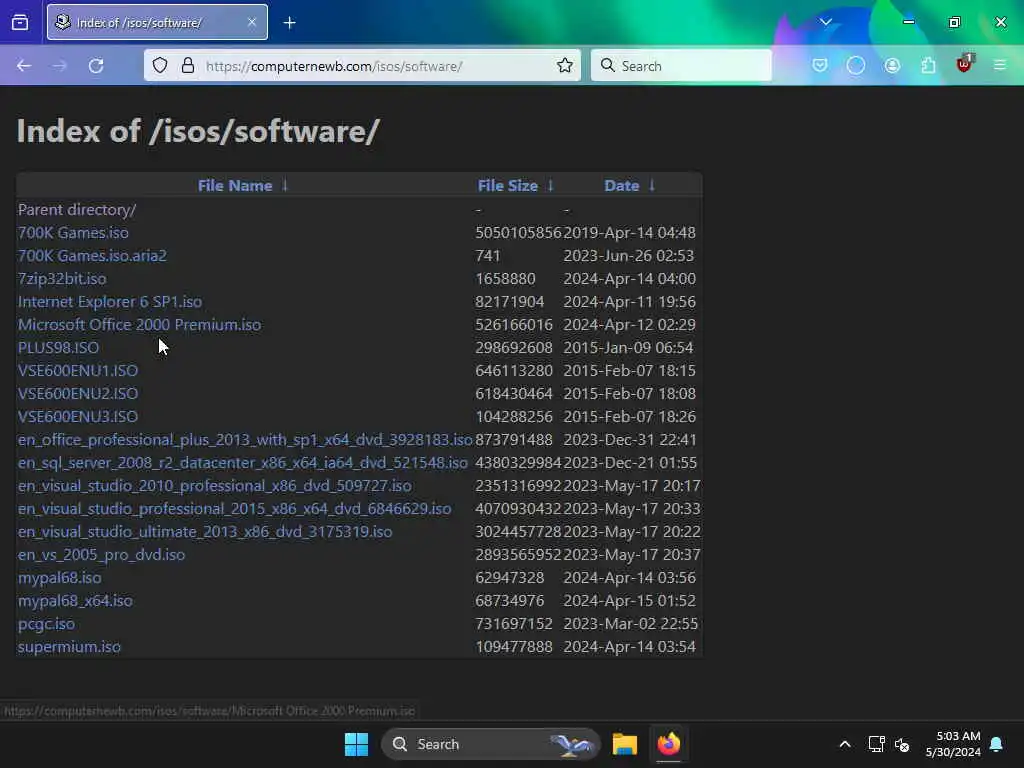This screenshot has width=1024, height=768.
Task: Sort listing by File Name header
Action: tap(235, 185)
